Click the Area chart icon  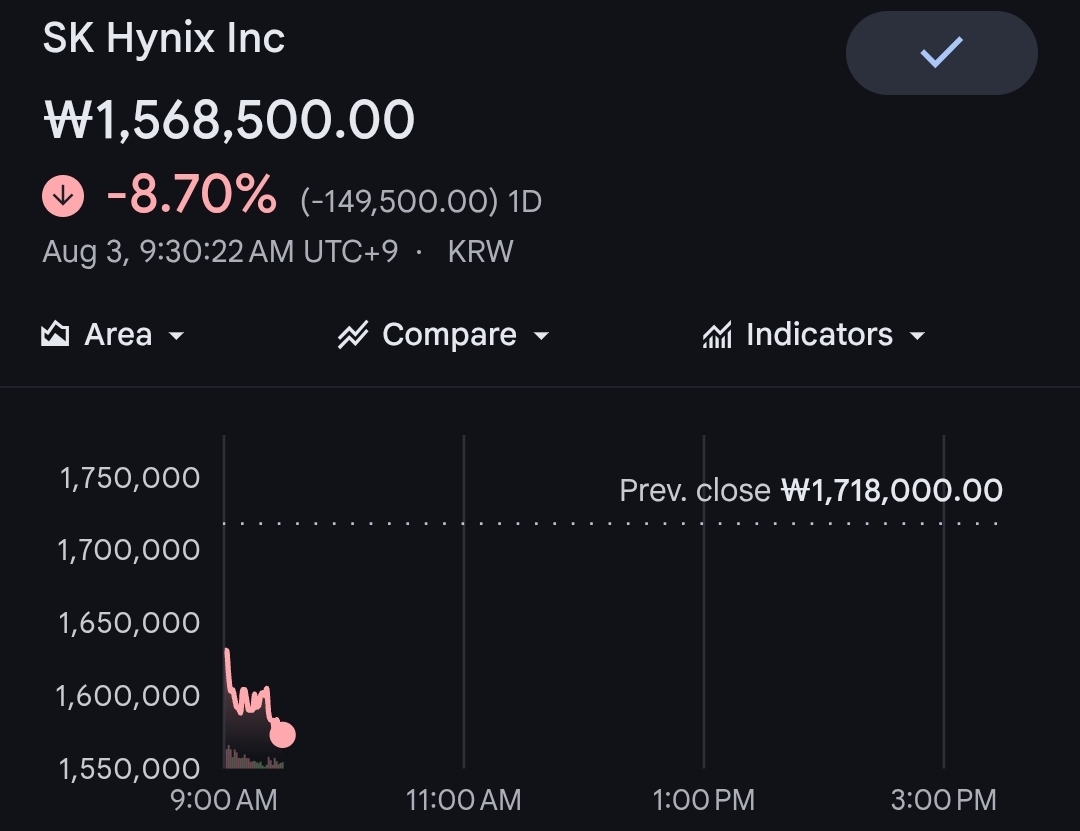pyautogui.click(x=55, y=334)
